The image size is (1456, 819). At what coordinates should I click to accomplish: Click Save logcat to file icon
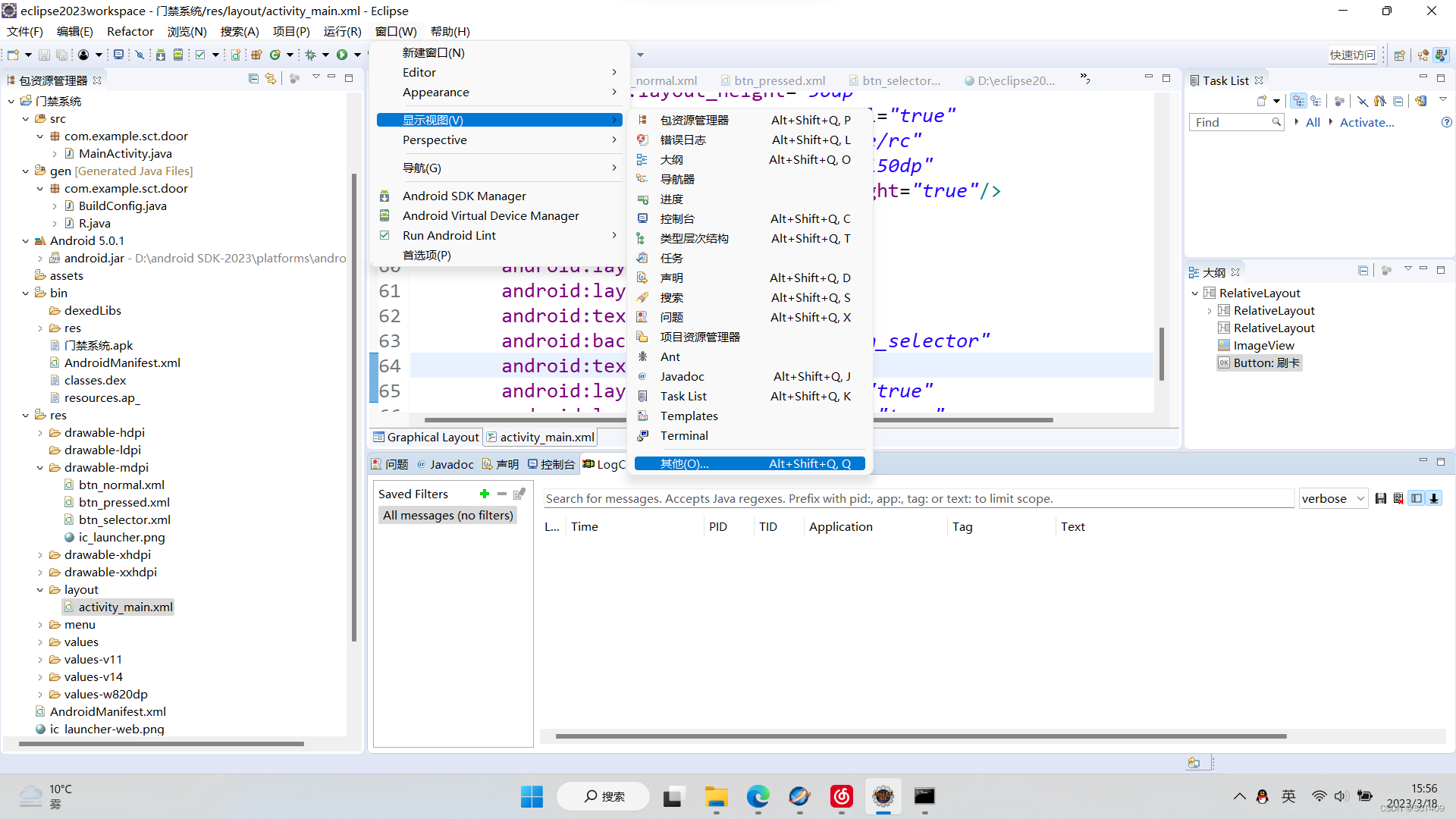1381,498
